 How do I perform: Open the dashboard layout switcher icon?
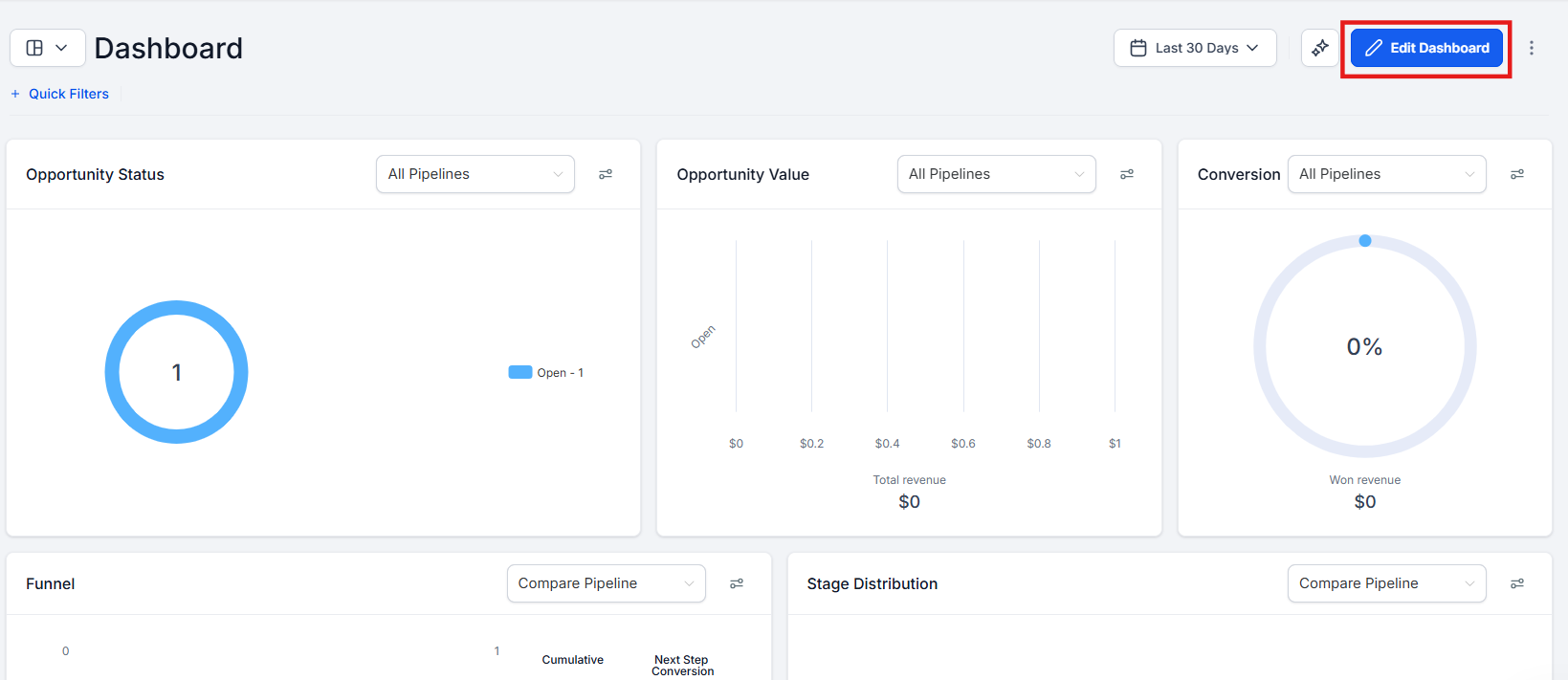pos(47,48)
